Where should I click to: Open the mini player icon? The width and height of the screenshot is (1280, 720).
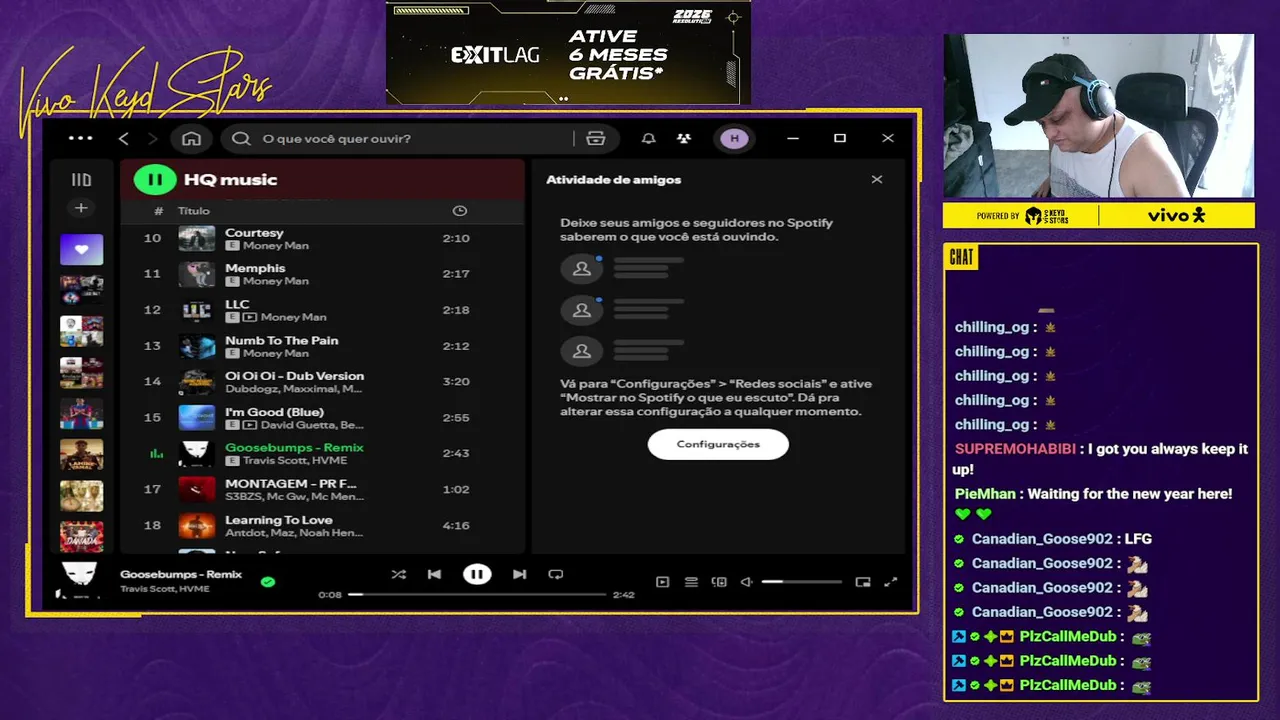tap(863, 582)
